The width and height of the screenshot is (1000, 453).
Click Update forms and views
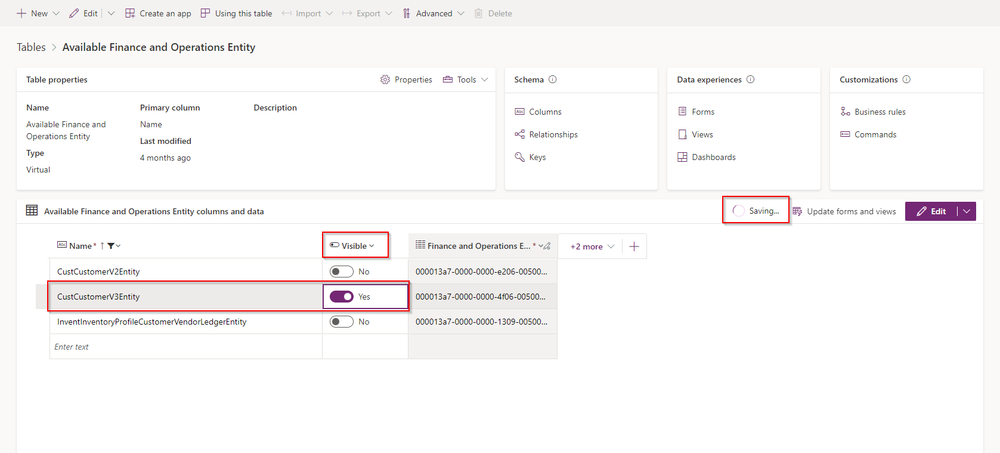(x=844, y=212)
